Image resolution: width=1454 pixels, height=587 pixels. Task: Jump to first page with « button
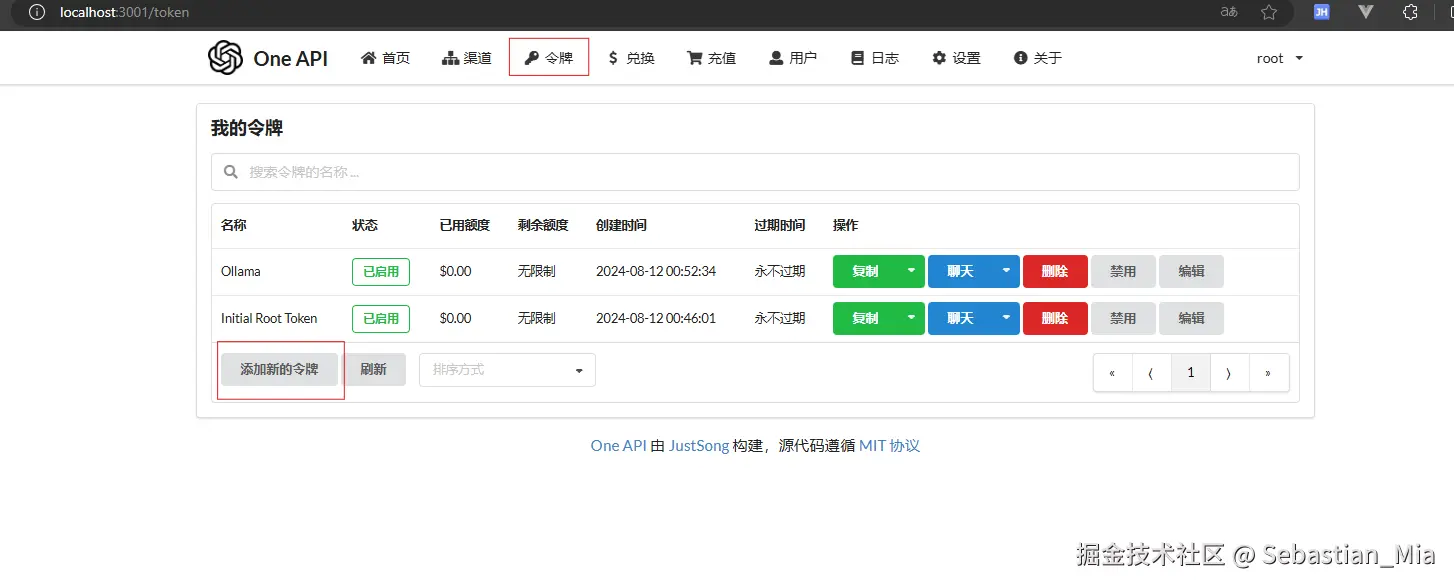click(x=1112, y=372)
